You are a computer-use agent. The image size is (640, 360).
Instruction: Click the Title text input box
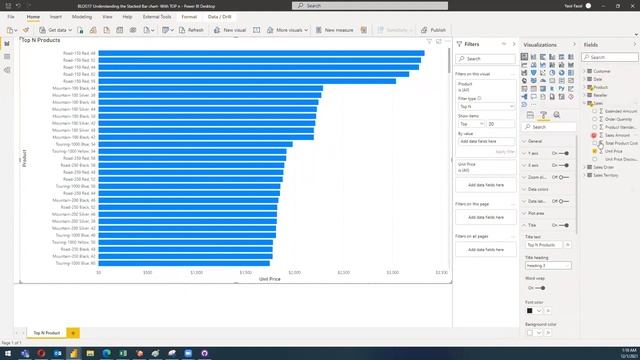(544, 244)
